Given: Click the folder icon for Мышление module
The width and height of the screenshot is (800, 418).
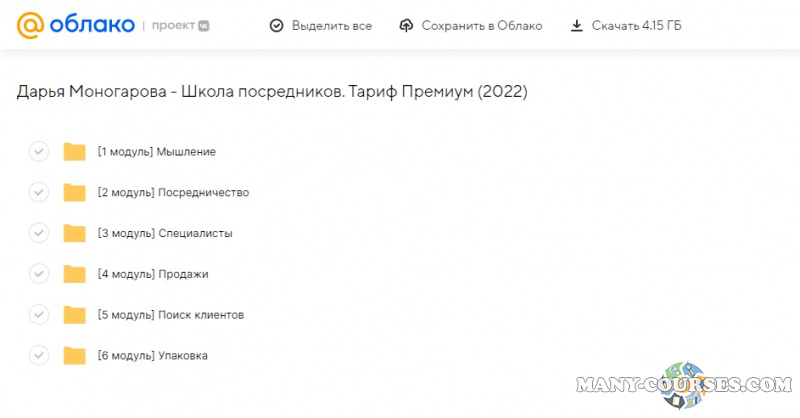Looking at the screenshot, I should coord(74,152).
